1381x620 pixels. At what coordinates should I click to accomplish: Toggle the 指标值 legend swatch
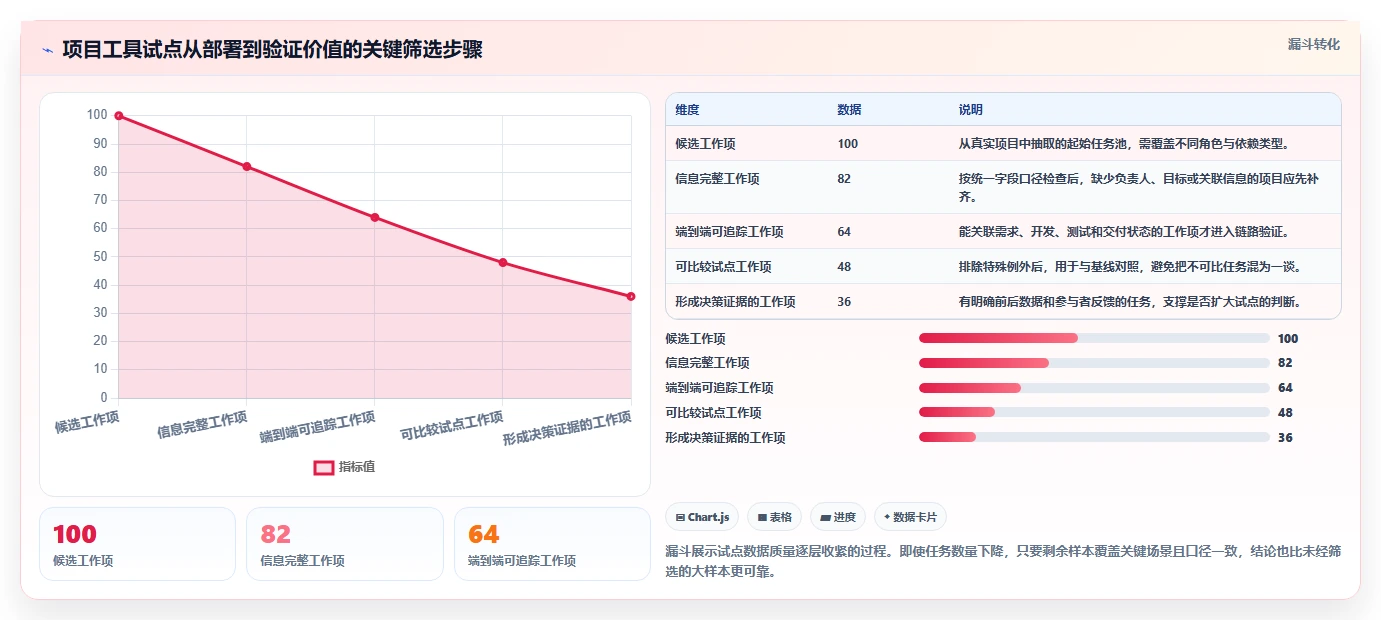[x=324, y=467]
